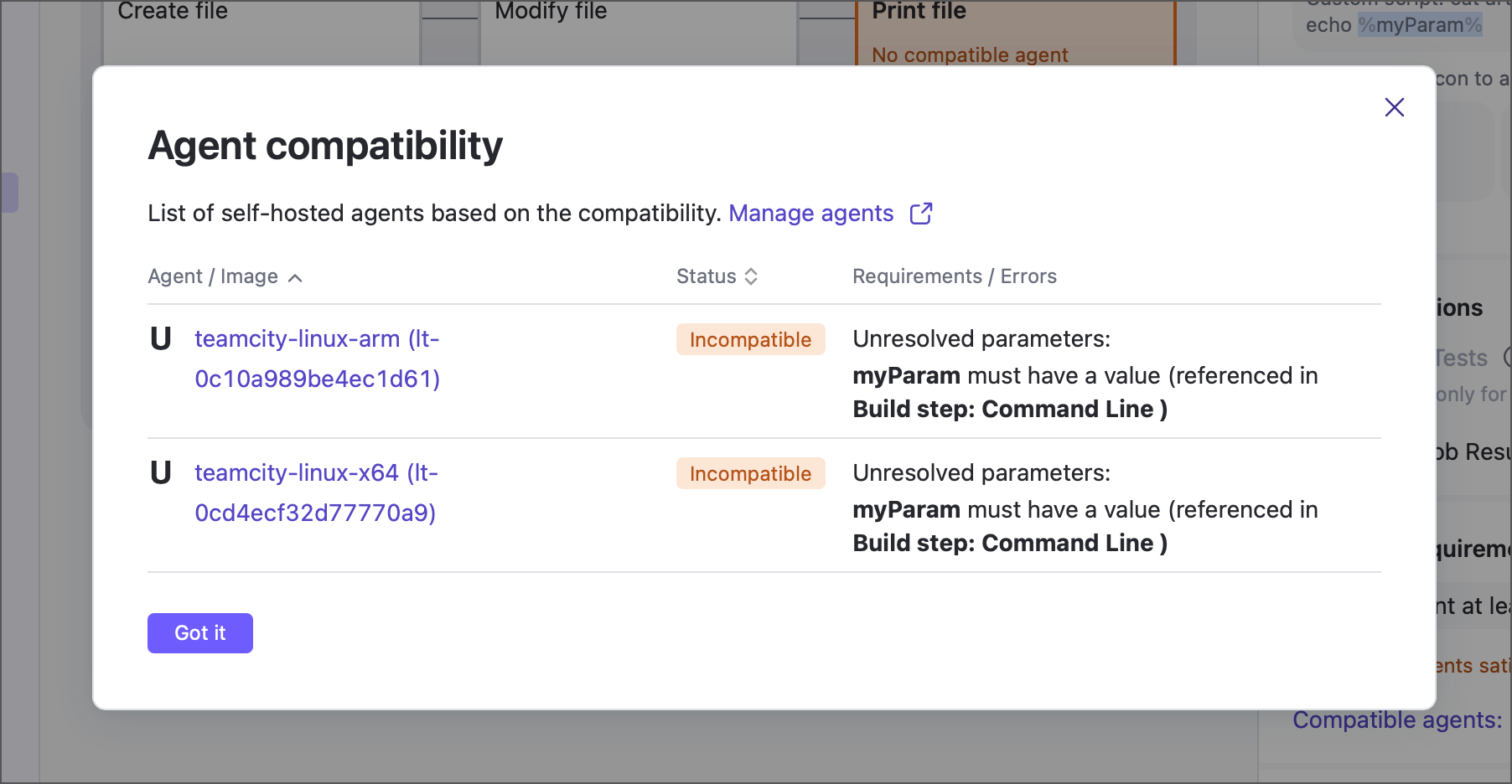
Task: Click the Incompatible badge for teamcity-linux-arm
Action: click(750, 339)
